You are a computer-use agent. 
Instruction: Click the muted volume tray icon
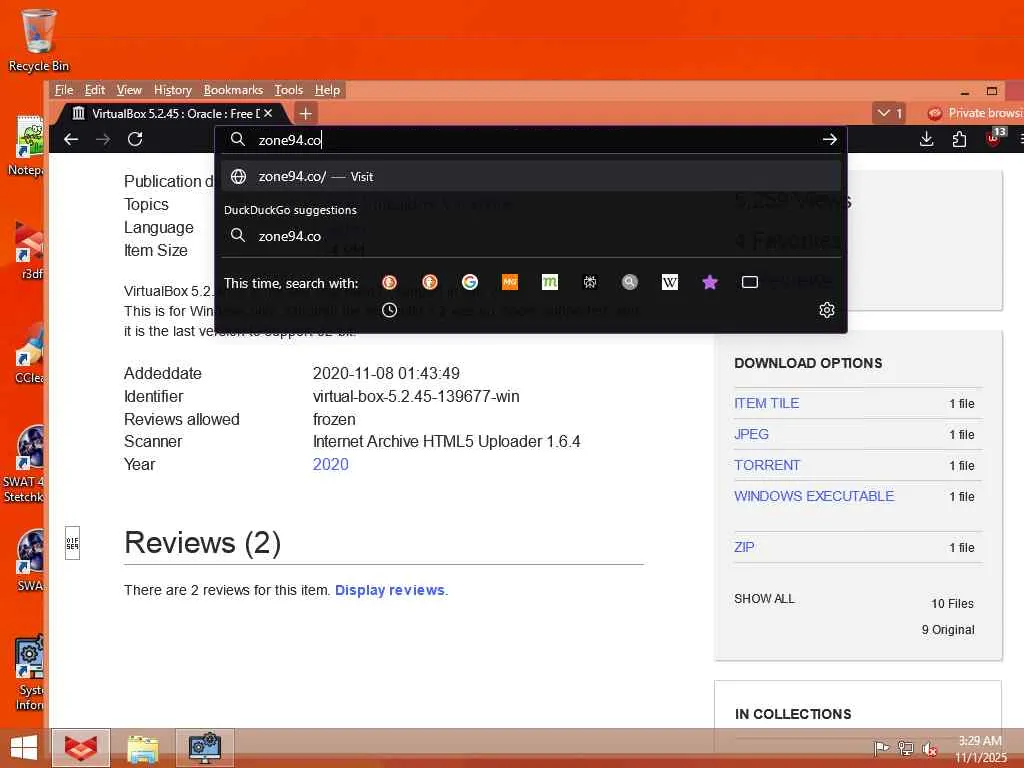[x=929, y=748]
